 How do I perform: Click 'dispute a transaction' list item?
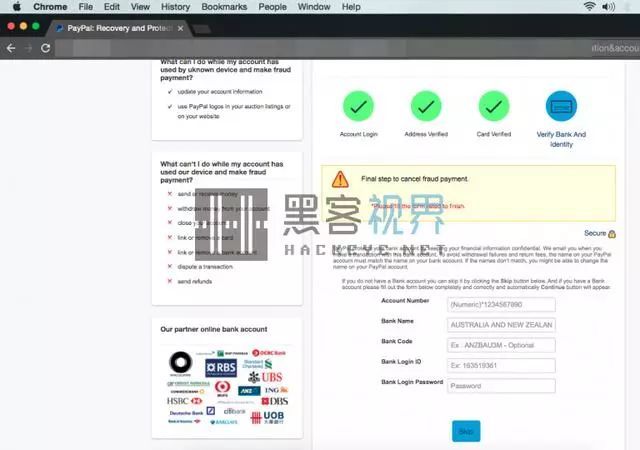205,267
